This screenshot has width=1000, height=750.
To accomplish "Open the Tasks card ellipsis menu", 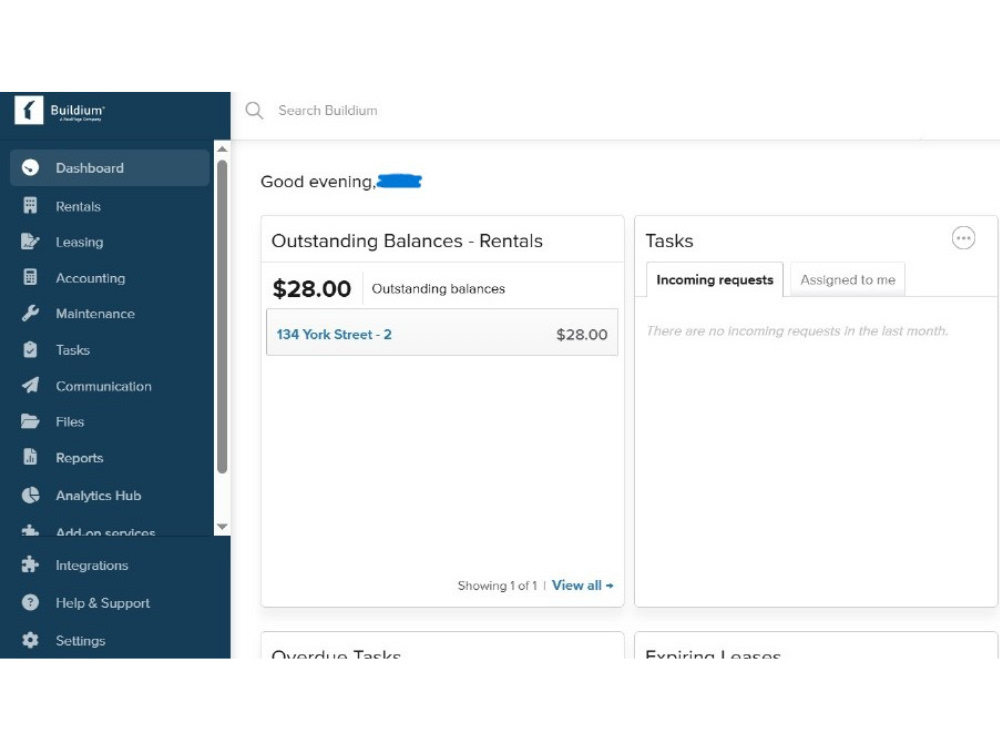I will pyautogui.click(x=963, y=238).
